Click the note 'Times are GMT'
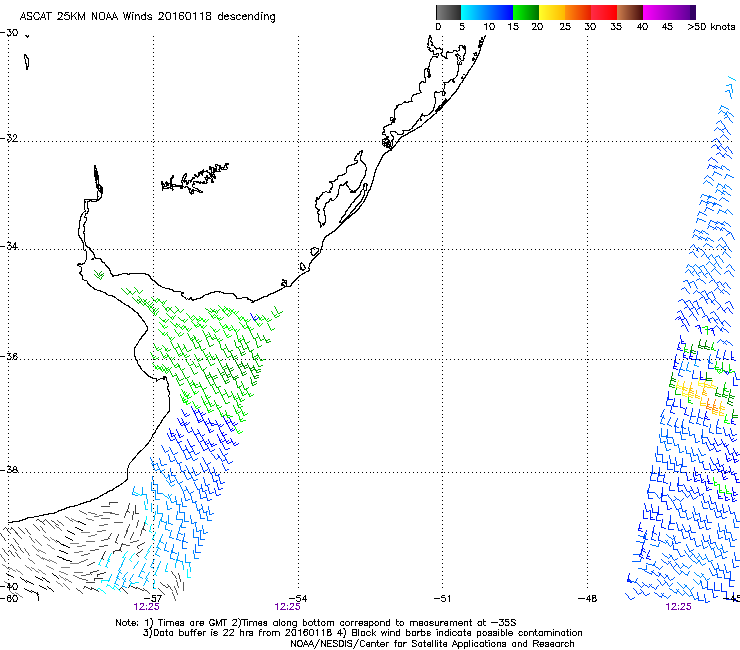This screenshot has height=650, width=740. [192, 623]
